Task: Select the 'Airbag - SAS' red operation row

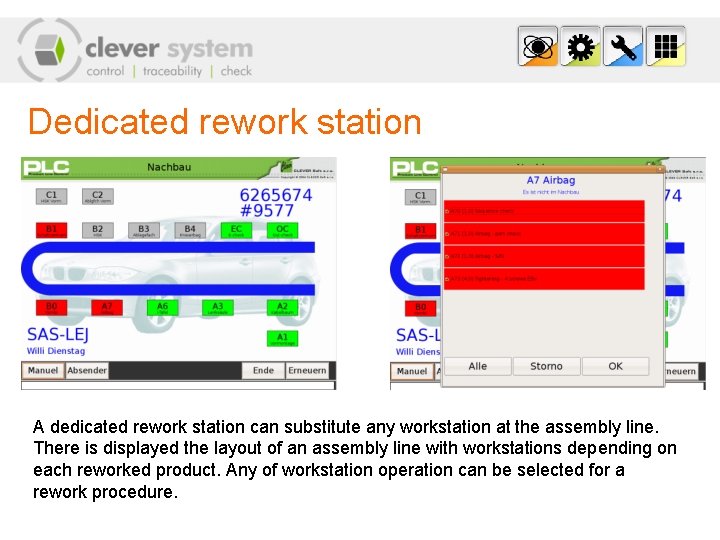Action: (544, 256)
